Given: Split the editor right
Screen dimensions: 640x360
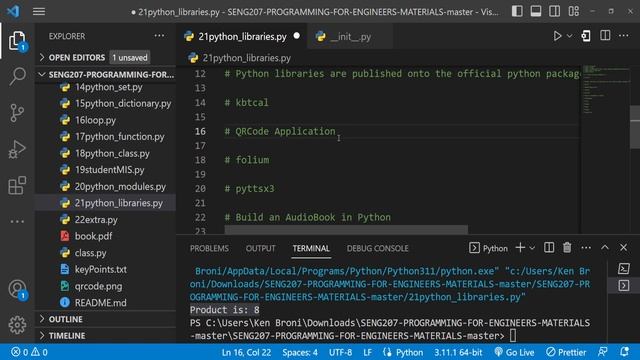Looking at the screenshot, I should (605, 36).
